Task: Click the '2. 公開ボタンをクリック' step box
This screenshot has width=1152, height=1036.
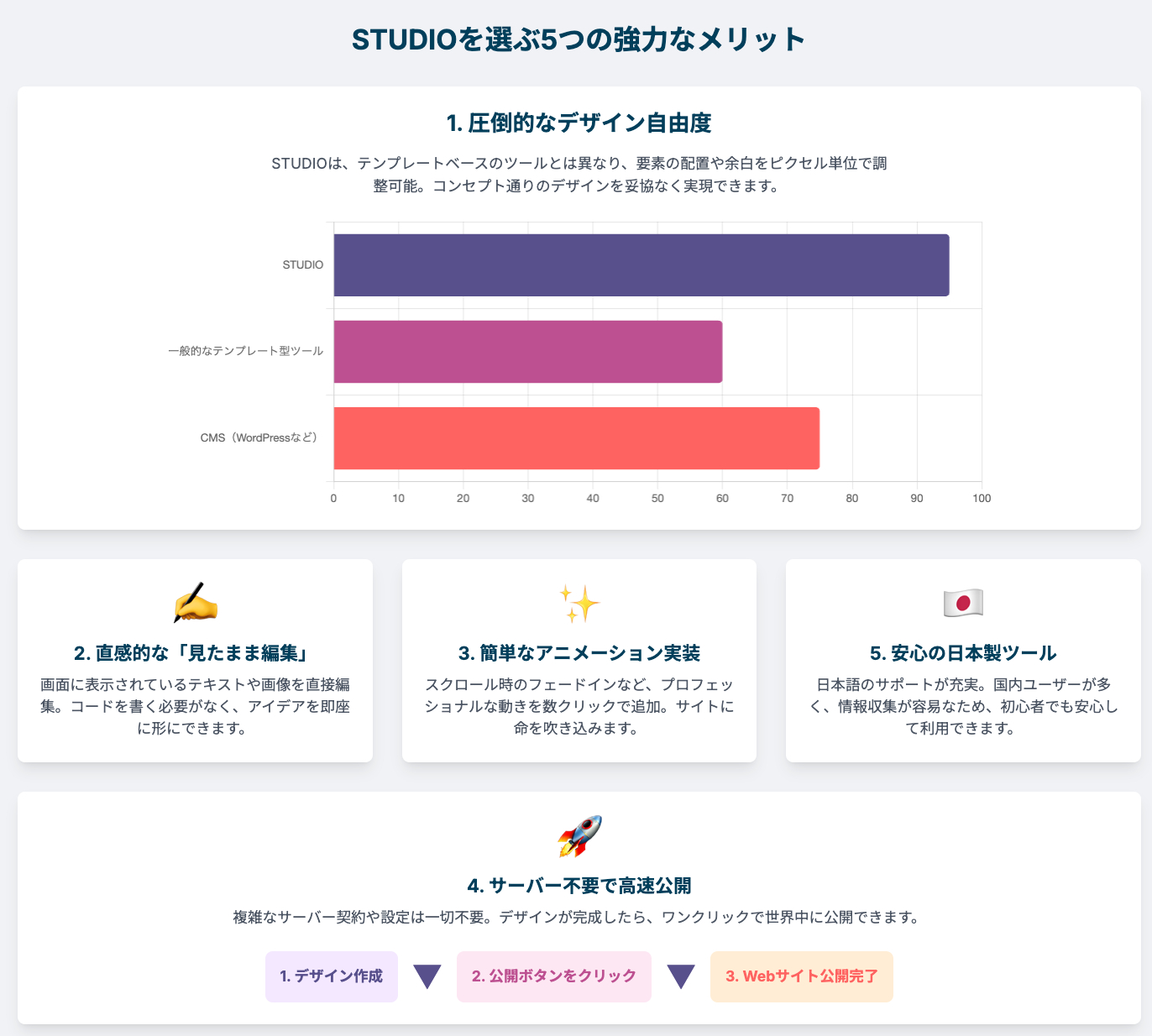Action: [x=554, y=976]
